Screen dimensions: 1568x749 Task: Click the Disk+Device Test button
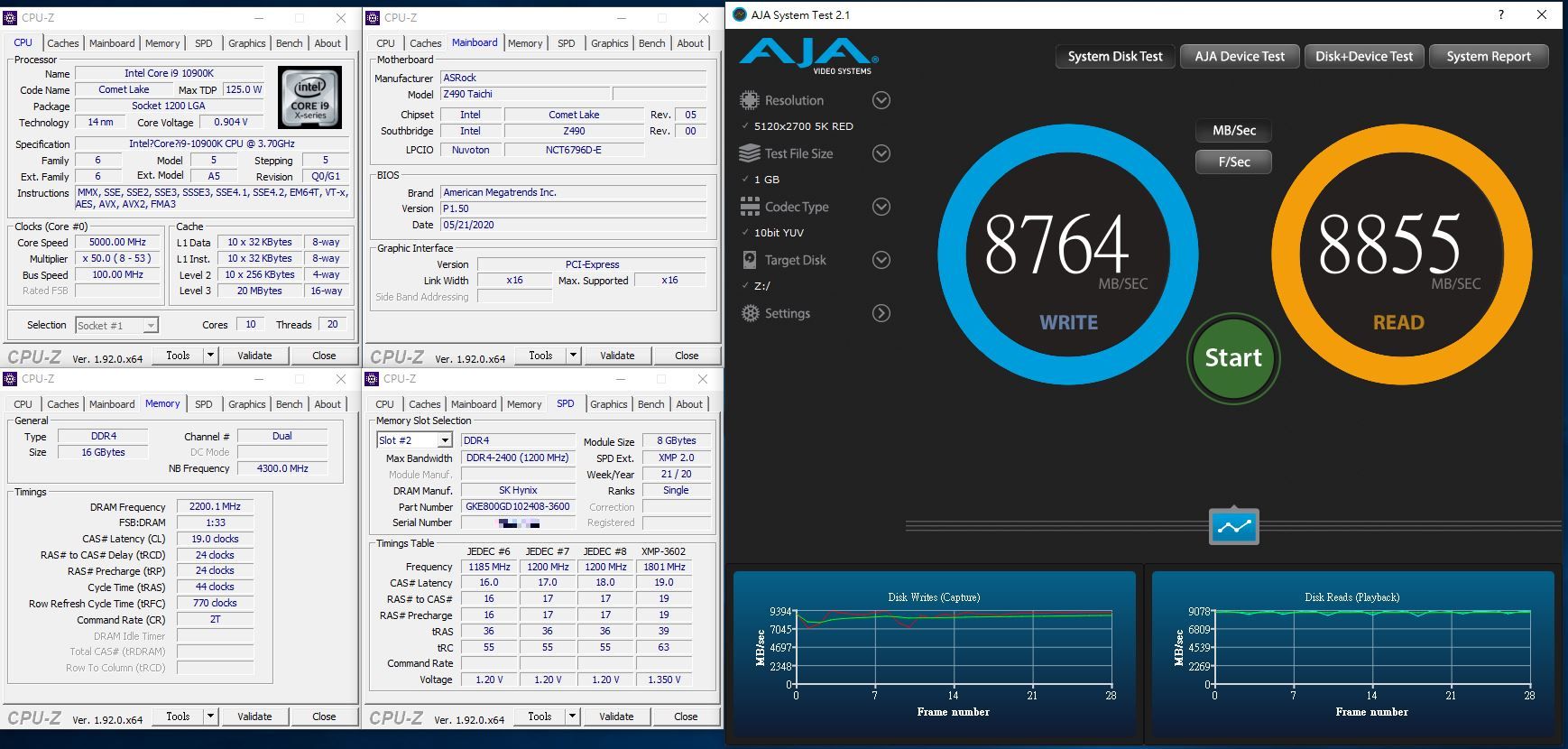1364,57
